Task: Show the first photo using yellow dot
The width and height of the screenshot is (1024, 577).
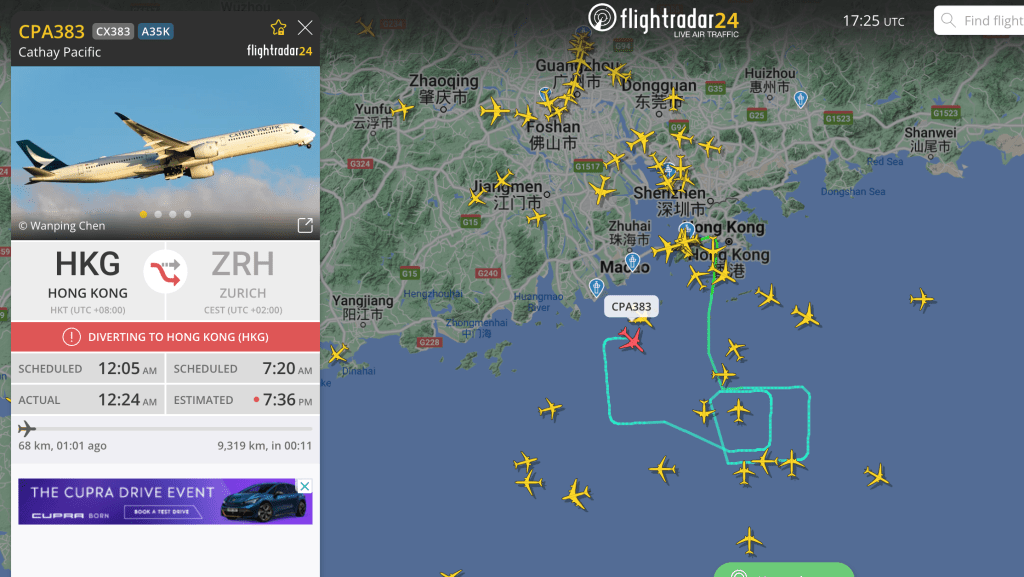Action: [x=143, y=214]
